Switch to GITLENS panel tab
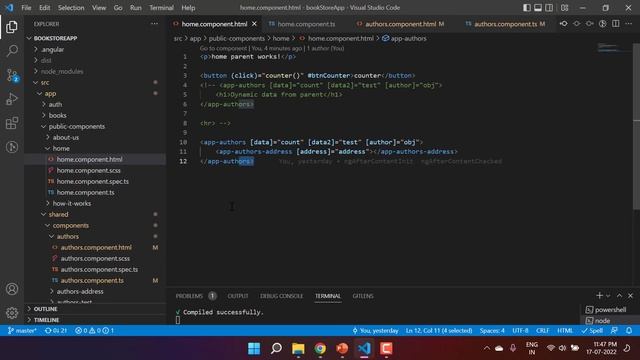 tap(363, 296)
